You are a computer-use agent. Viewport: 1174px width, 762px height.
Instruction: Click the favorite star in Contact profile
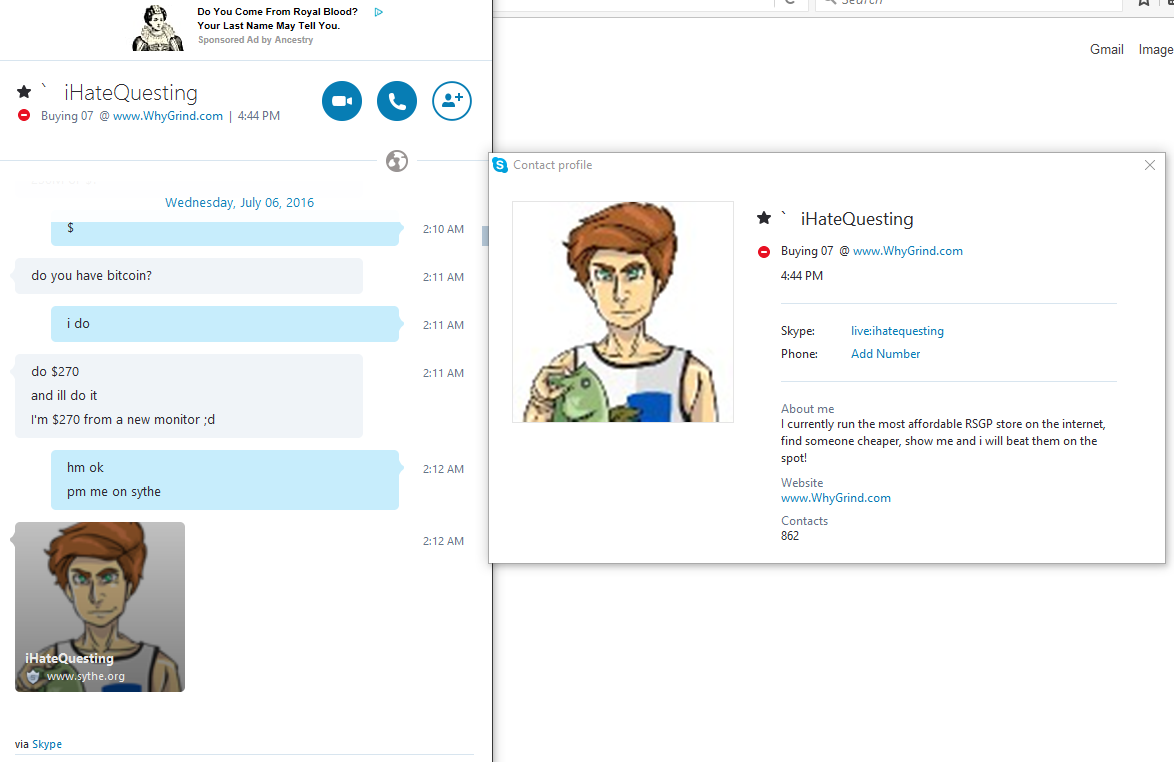tap(764, 218)
